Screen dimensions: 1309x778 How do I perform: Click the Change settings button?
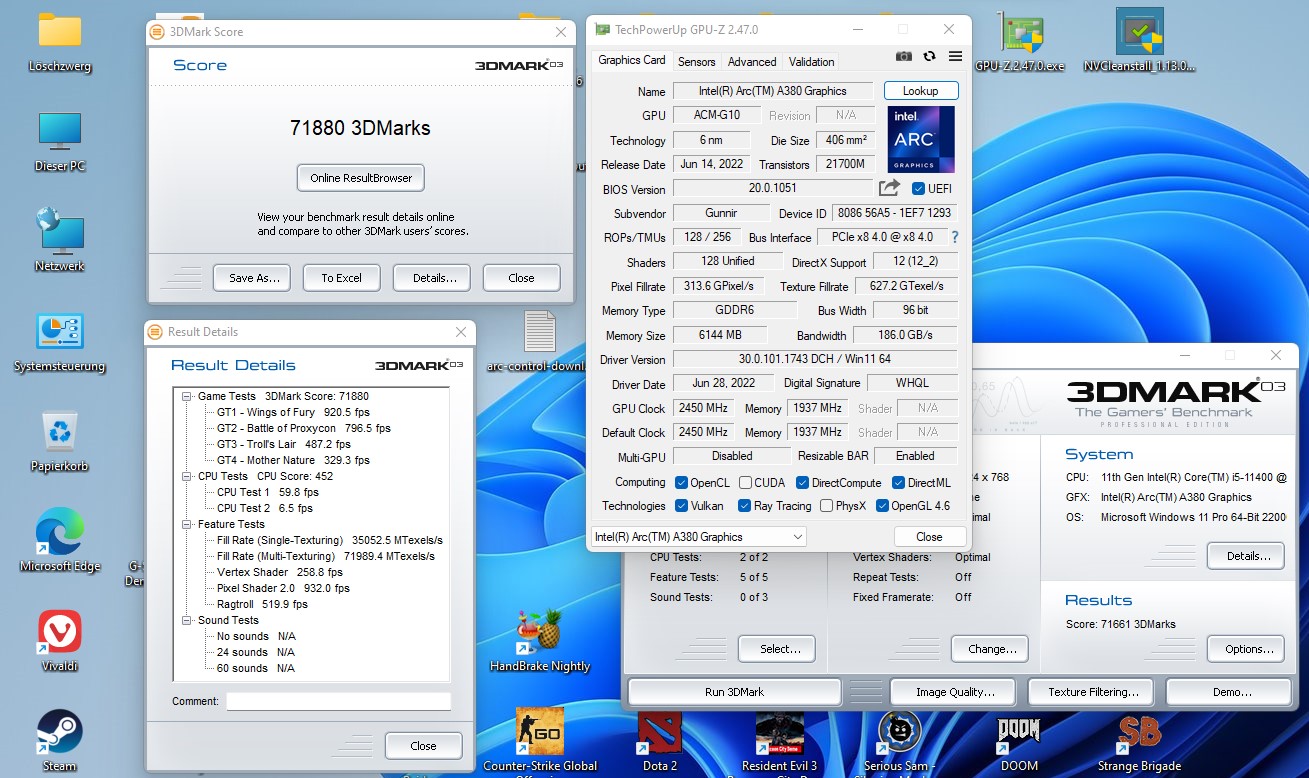(992, 649)
